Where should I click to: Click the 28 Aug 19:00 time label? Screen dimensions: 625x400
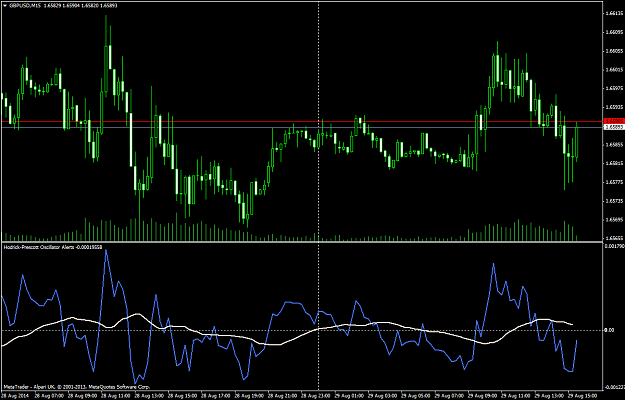247,397
